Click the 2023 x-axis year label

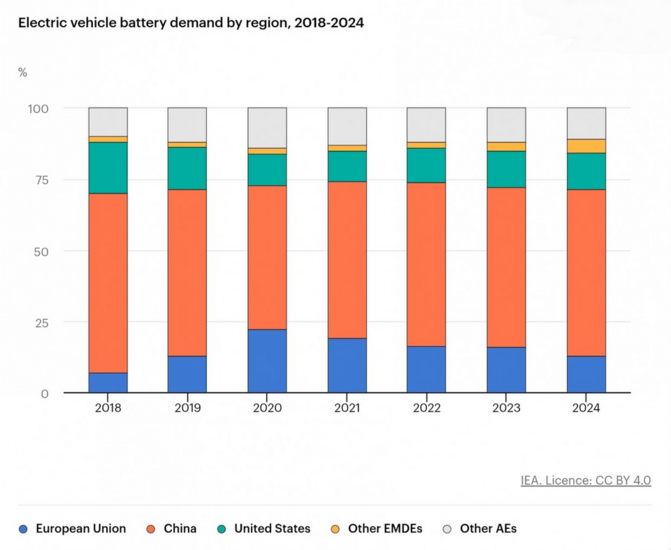click(506, 409)
